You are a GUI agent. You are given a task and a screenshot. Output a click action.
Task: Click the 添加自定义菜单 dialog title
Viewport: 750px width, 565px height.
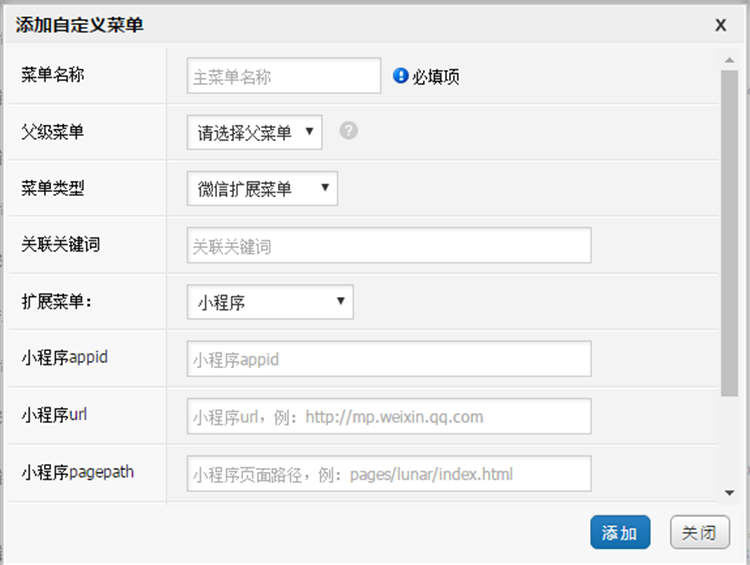coord(79,25)
